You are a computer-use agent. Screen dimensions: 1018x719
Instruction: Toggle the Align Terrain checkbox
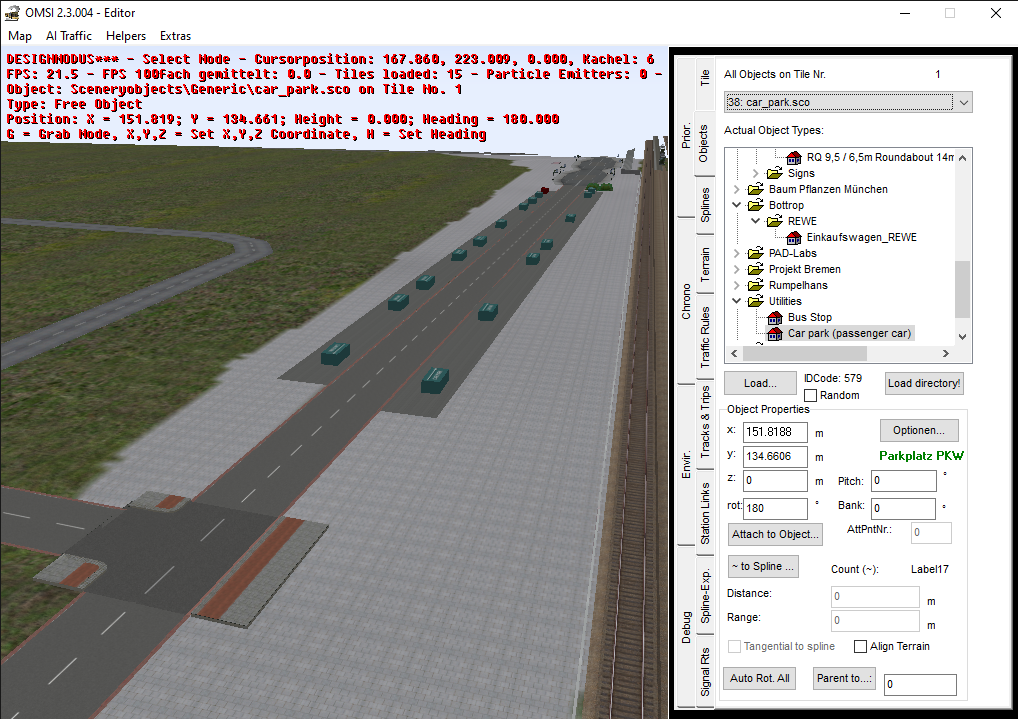point(861,646)
